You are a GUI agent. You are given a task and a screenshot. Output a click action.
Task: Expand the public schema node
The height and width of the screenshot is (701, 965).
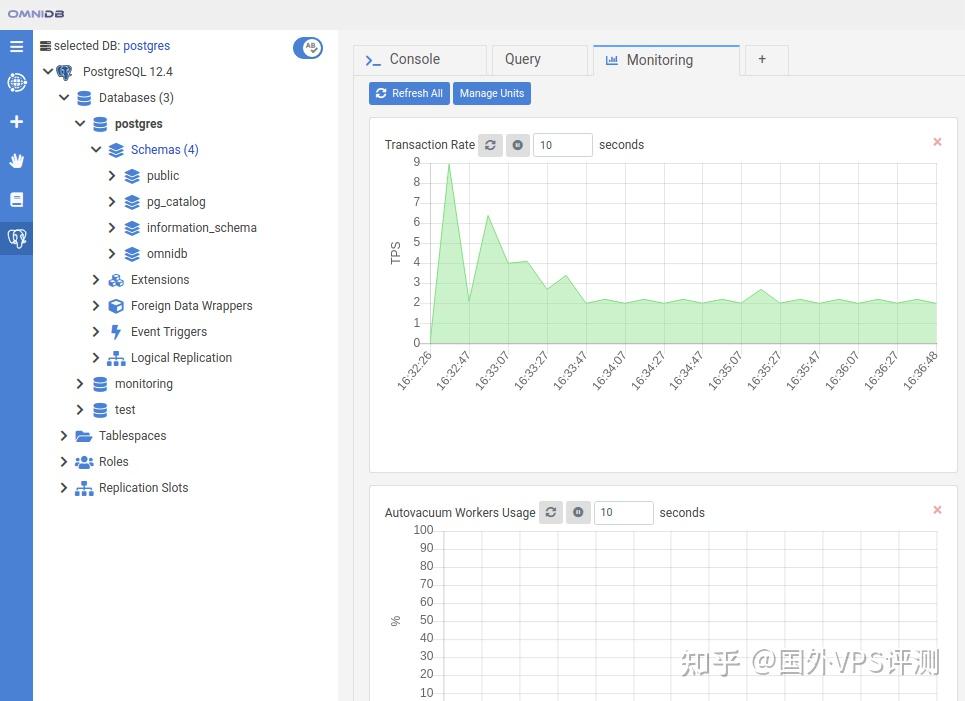(112, 175)
